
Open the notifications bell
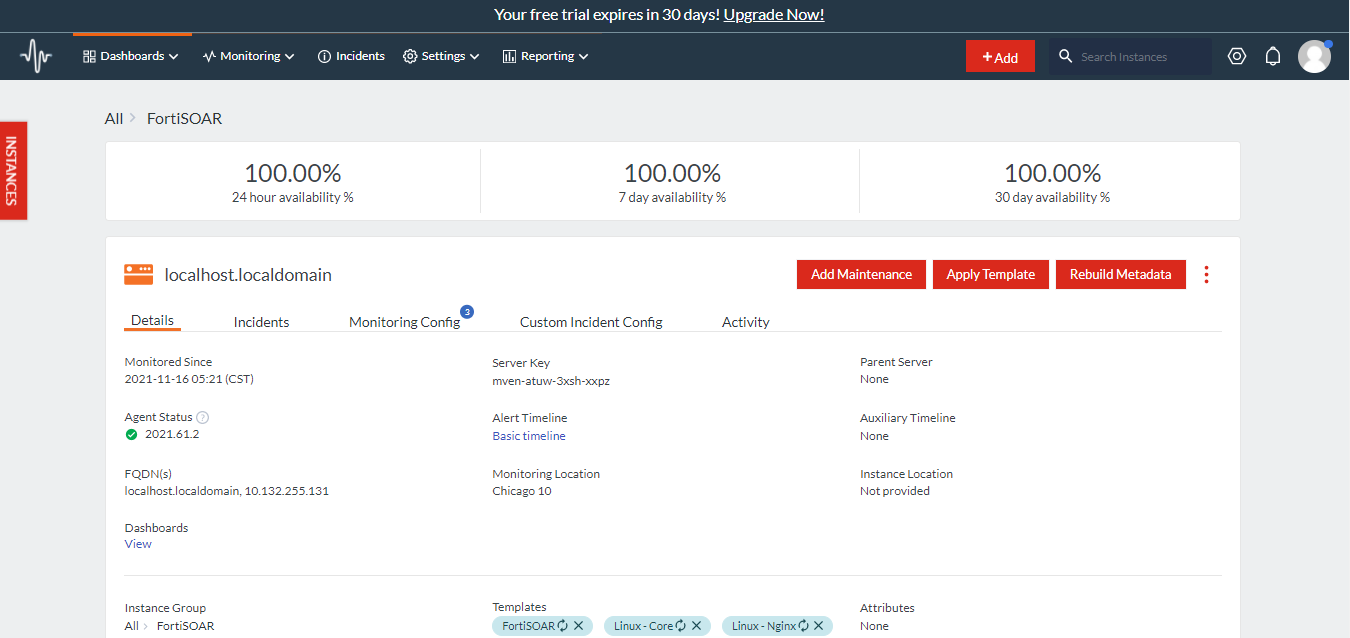coord(1273,56)
